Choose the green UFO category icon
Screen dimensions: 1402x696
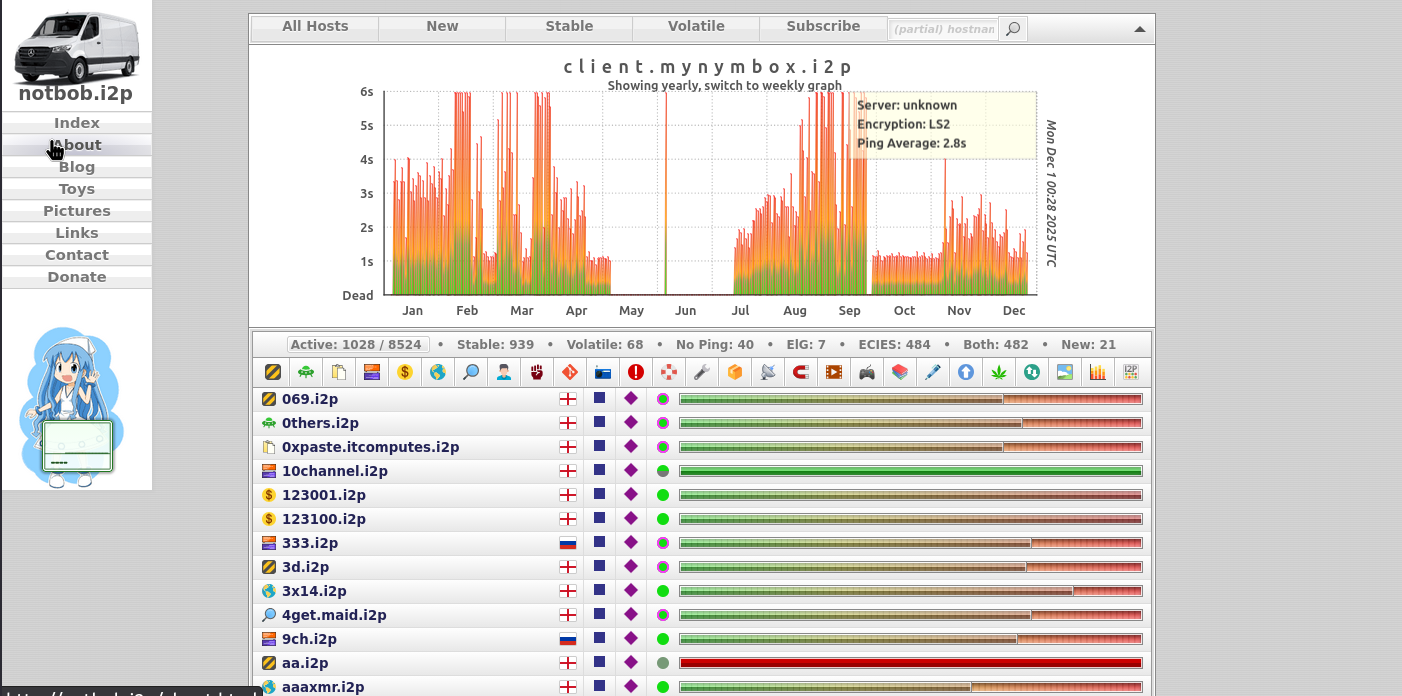[306, 372]
